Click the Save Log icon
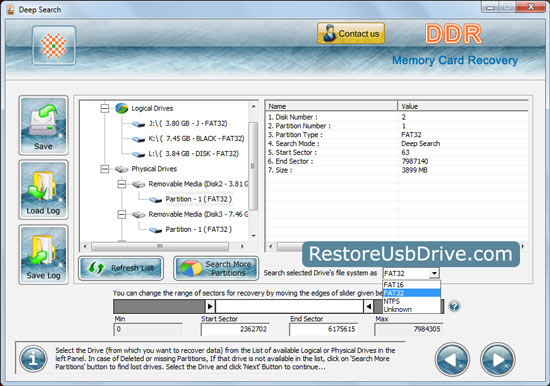 [43, 254]
